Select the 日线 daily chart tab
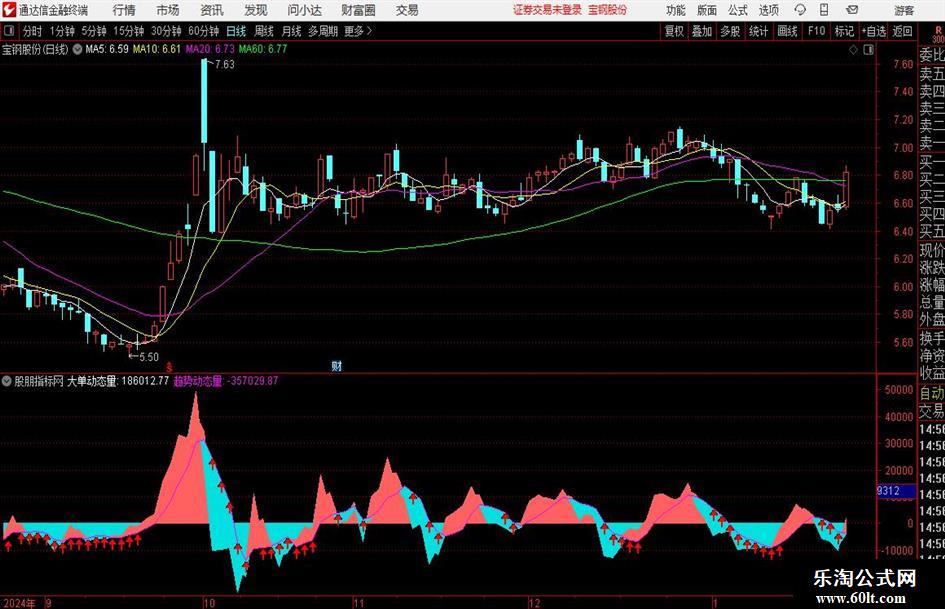945x609 pixels. 236,31
